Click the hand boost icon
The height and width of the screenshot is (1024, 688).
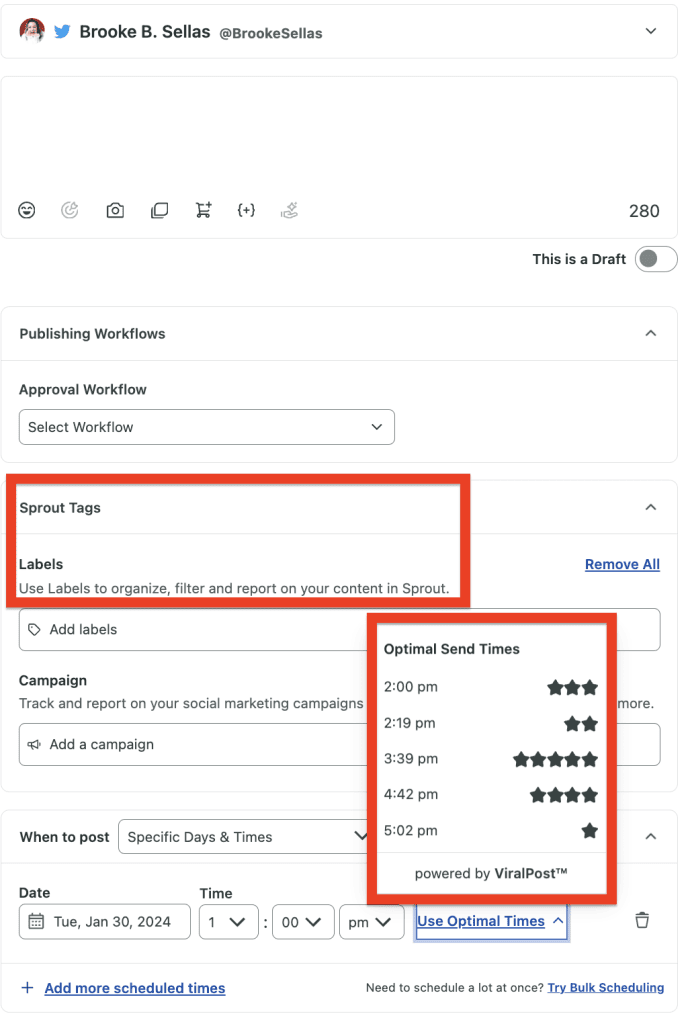pyautogui.click(x=289, y=210)
